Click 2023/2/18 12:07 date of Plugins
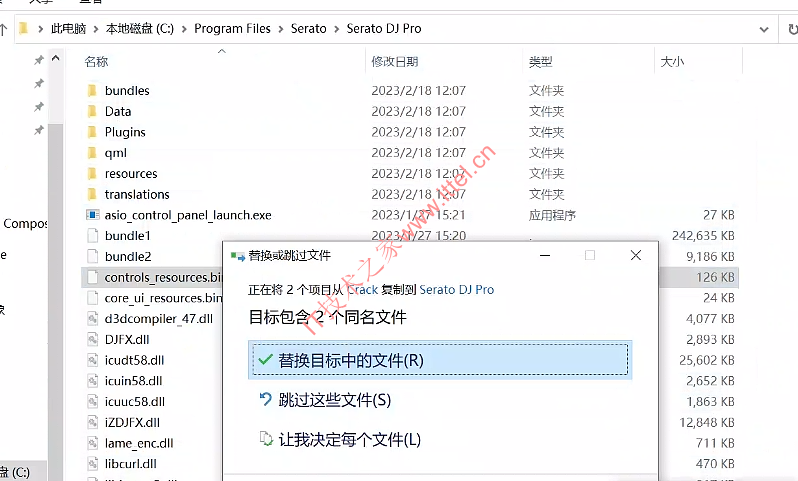The width and height of the screenshot is (798, 481). tap(418, 132)
